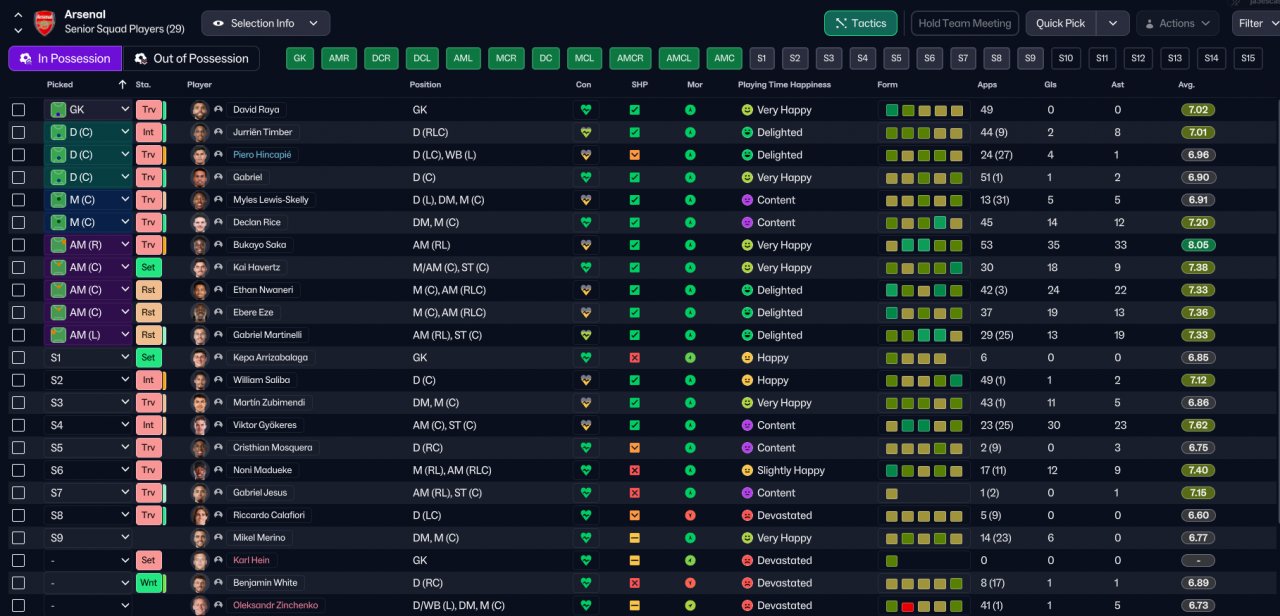The image size is (1280, 616).
Task: Click the info icon beside Viktor Gyökeres
Action: pyautogui.click(x=218, y=425)
